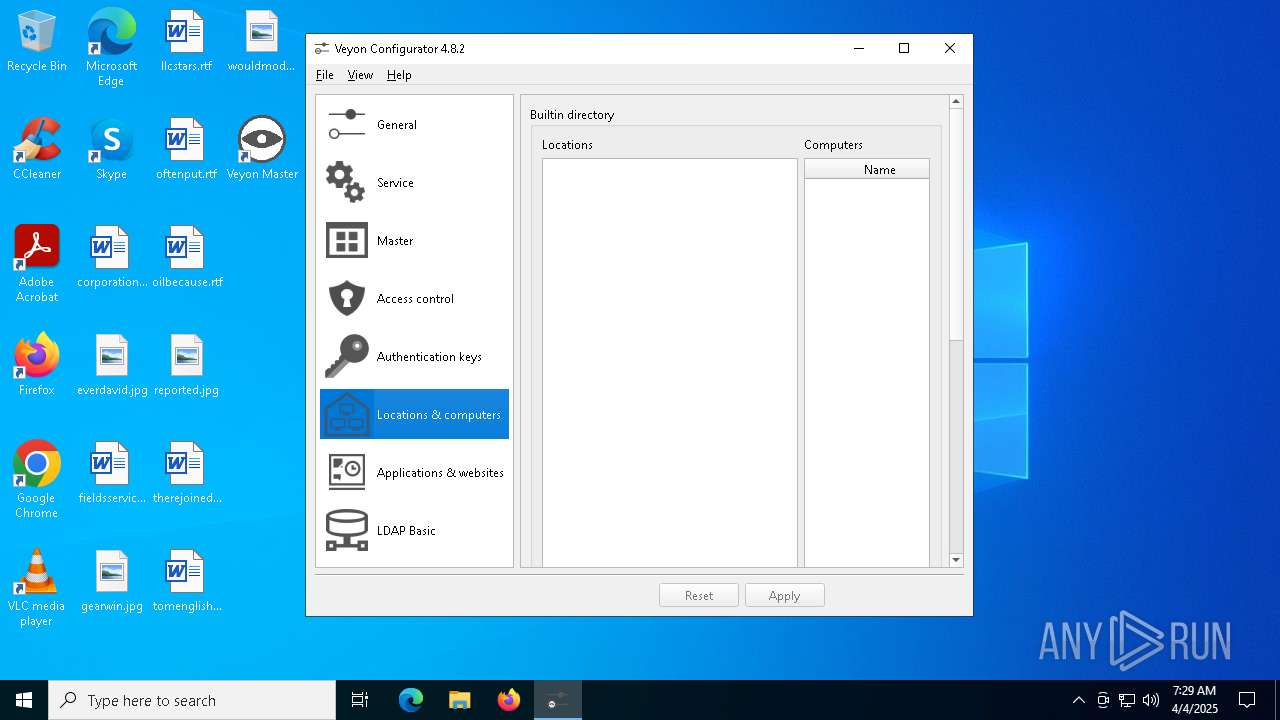This screenshot has height=720, width=1280.
Task: Select the LDAP Basic database icon
Action: pyautogui.click(x=347, y=531)
